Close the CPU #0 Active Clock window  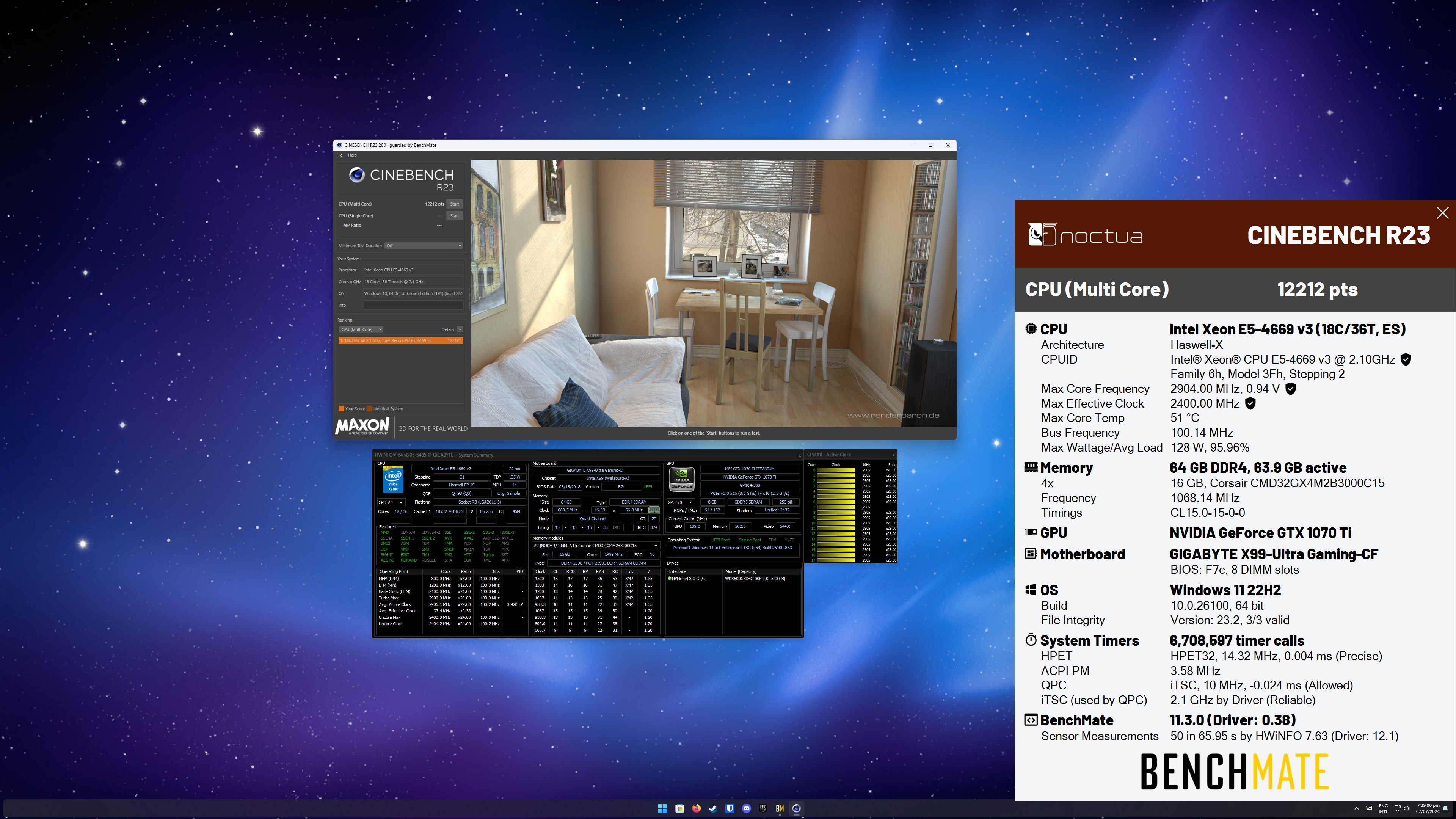[893, 455]
